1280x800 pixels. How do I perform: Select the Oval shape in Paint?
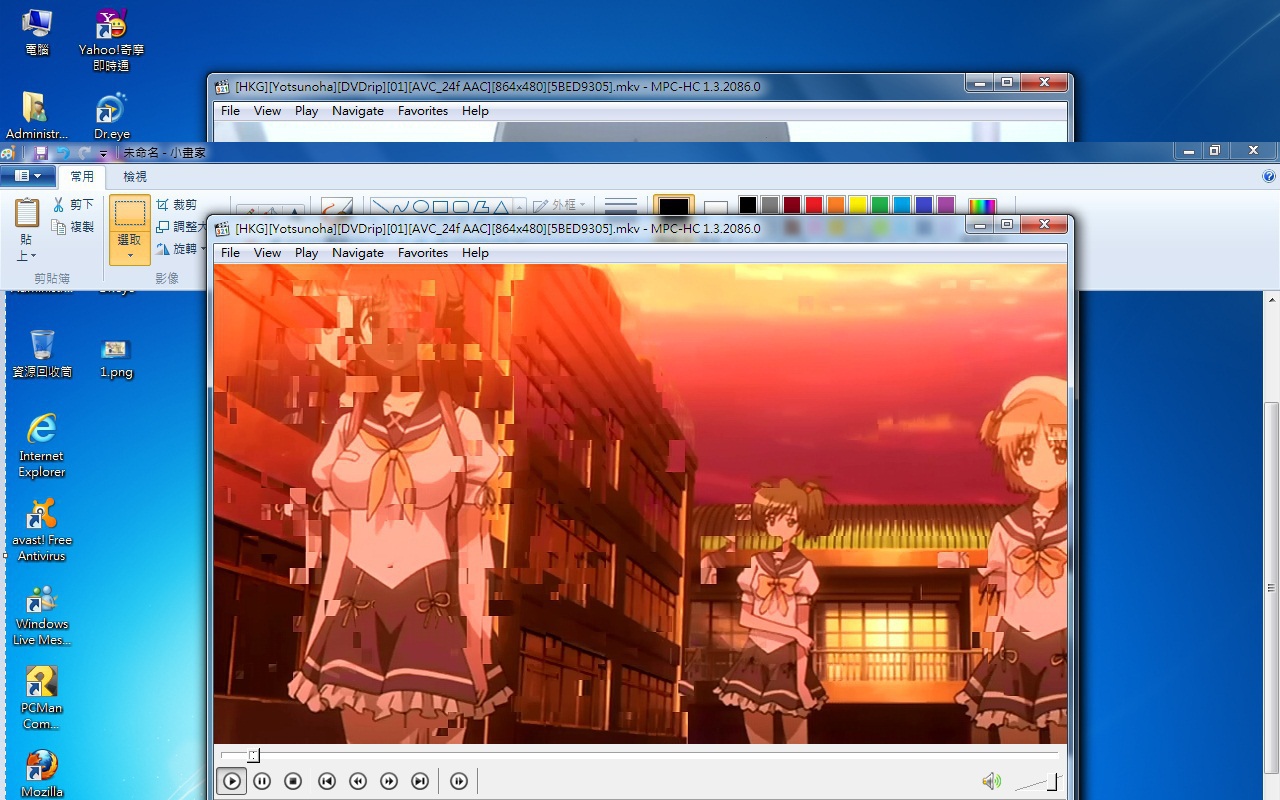tap(421, 207)
